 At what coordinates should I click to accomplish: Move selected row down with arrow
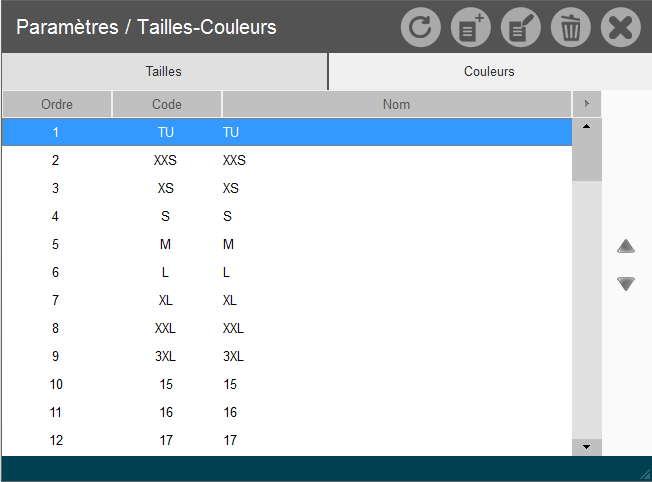(626, 284)
